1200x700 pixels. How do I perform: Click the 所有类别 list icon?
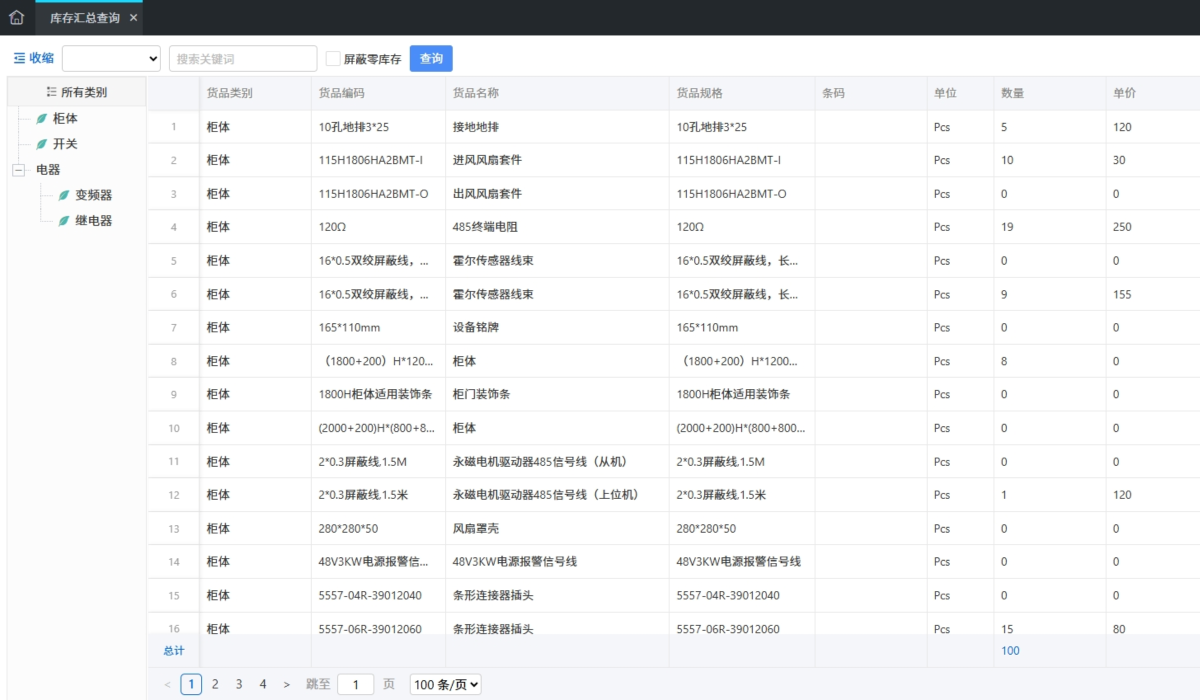point(51,92)
